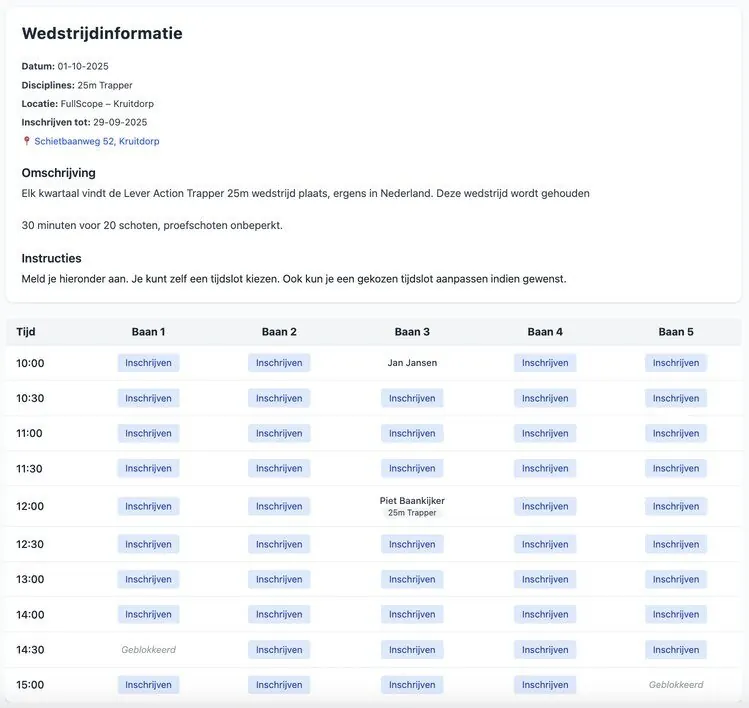This screenshot has height=708, width=749.
Task: Sign up for 13:00 Baan 3
Action: (412, 579)
